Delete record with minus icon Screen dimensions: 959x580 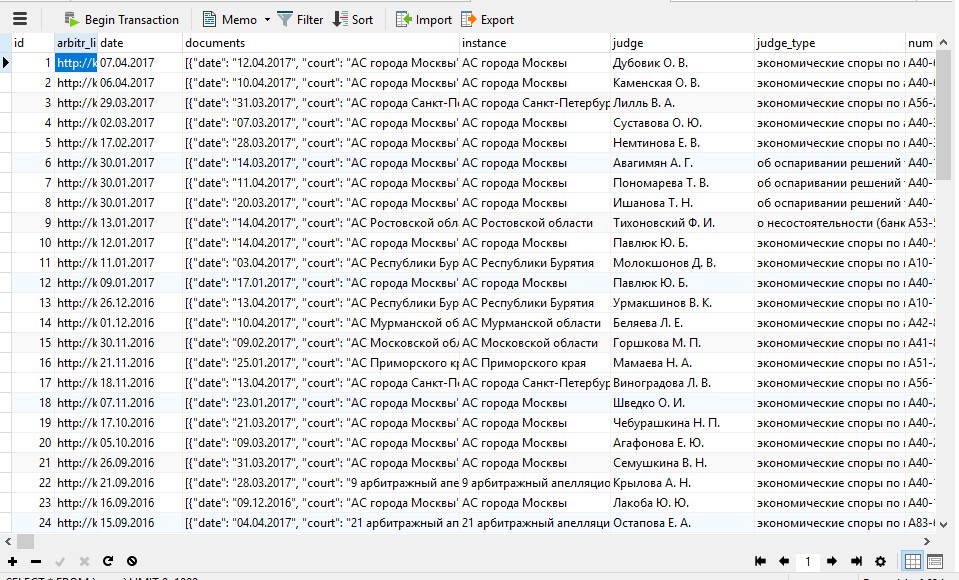(x=36, y=561)
